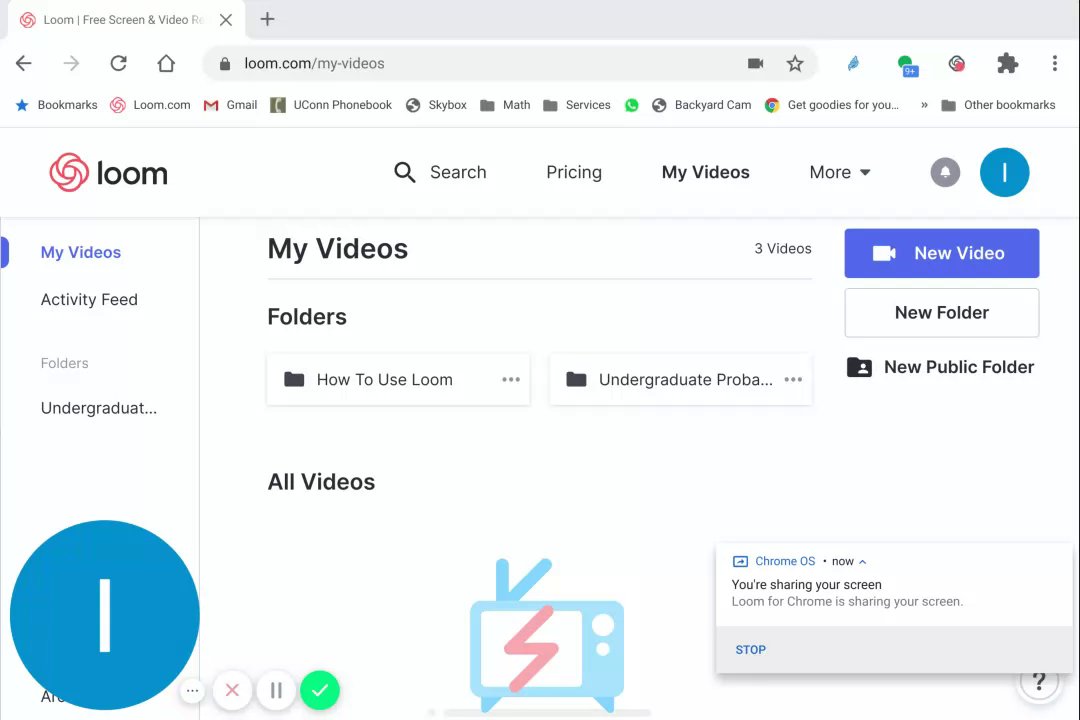Go to Pricing in the header
Image resolution: width=1080 pixels, height=720 pixels.
(574, 172)
